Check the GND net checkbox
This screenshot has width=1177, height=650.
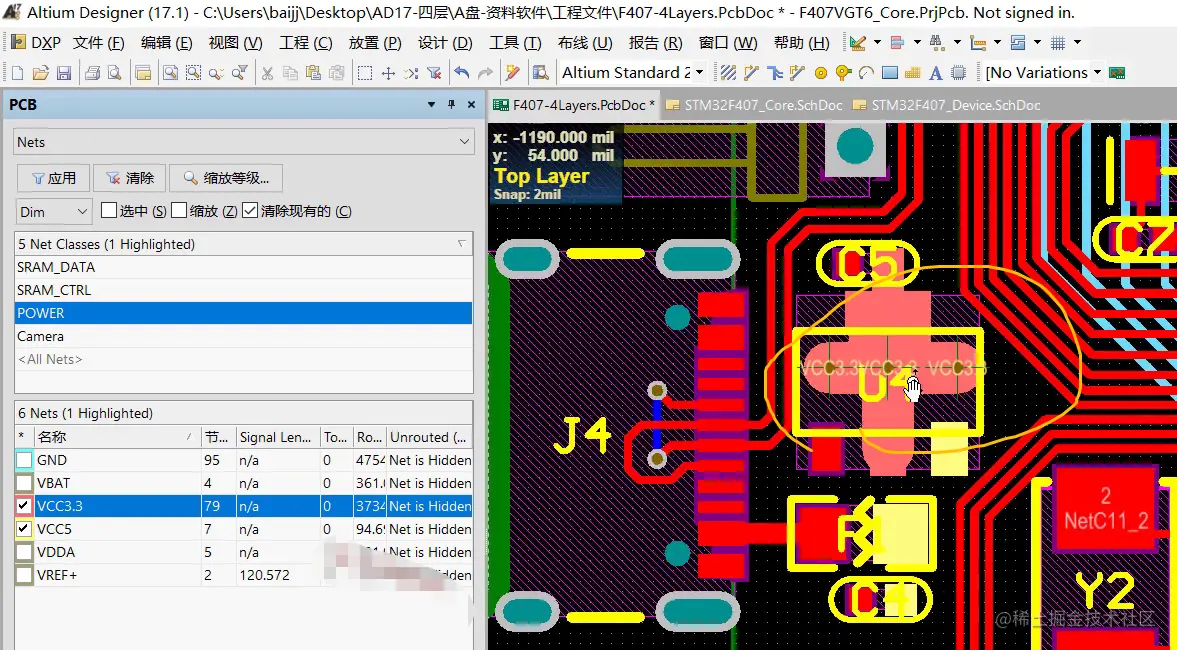tap(24, 460)
